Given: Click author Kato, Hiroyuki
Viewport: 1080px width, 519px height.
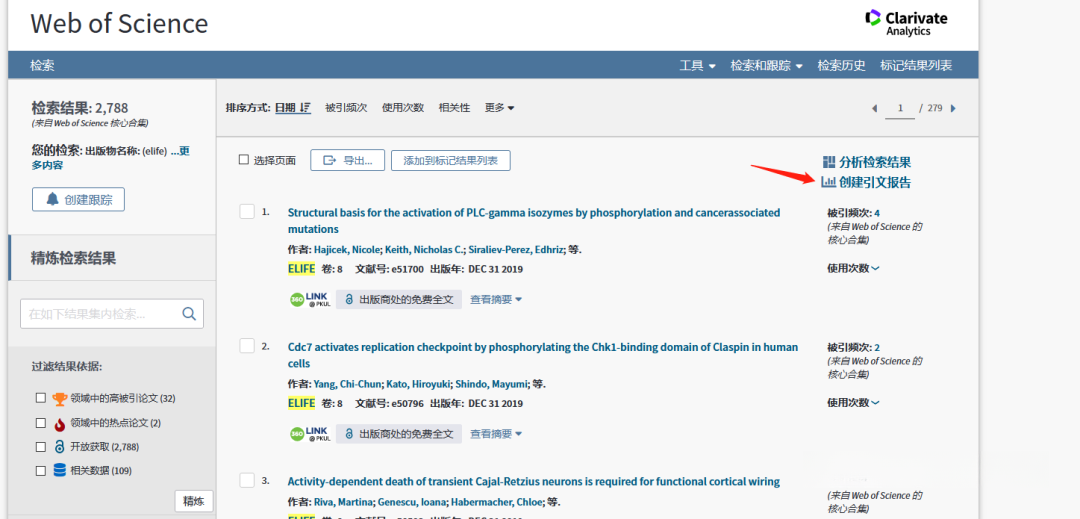Looking at the screenshot, I should (416, 383).
